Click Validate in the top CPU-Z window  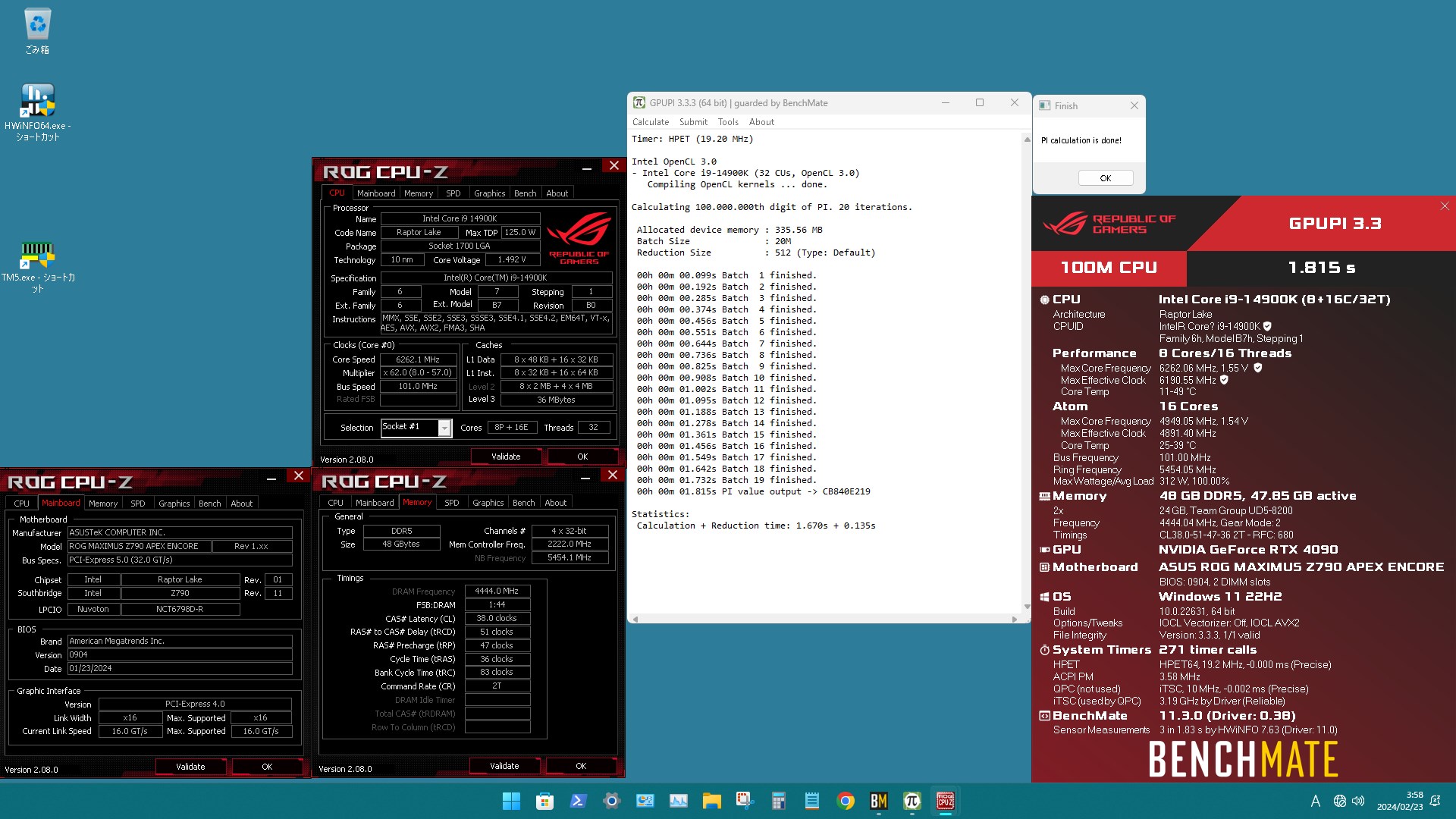click(x=506, y=457)
